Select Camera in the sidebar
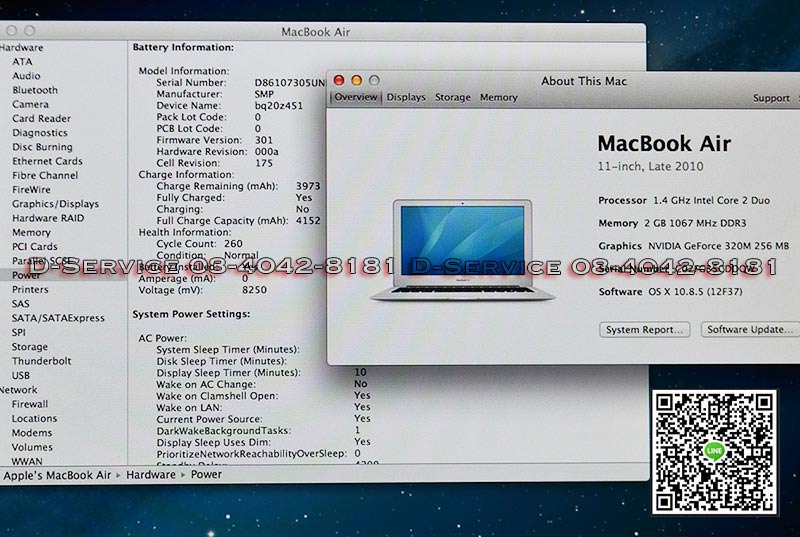This screenshot has height=537, width=800. tap(30, 104)
